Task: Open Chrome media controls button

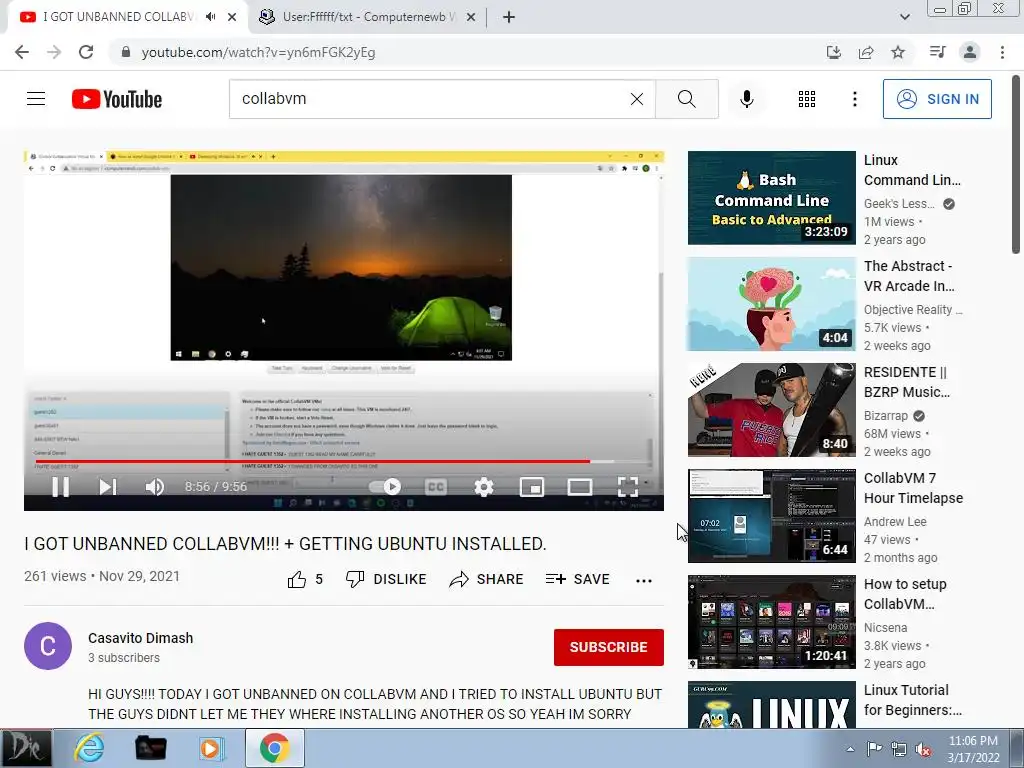Action: tap(937, 52)
